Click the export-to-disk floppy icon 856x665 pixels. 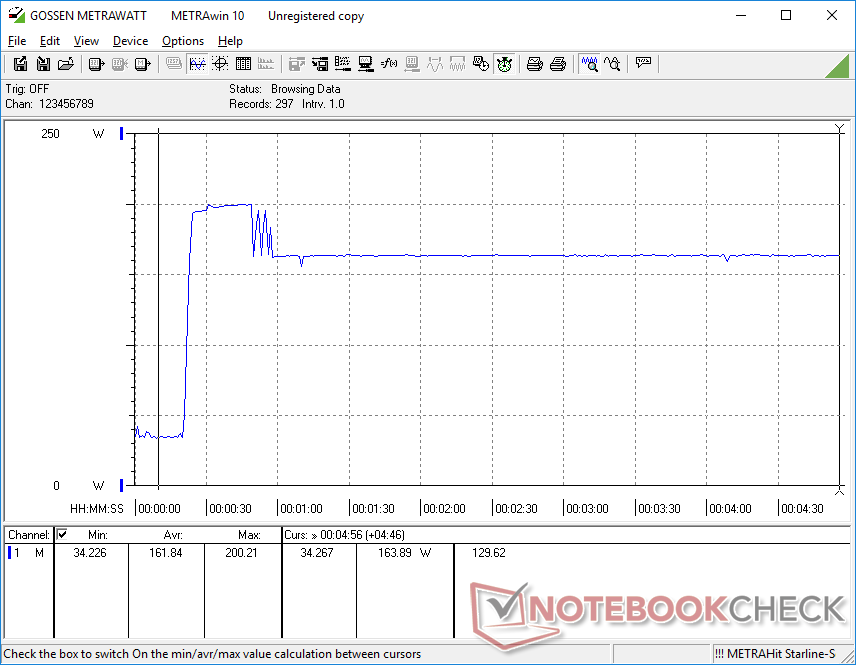pos(20,64)
